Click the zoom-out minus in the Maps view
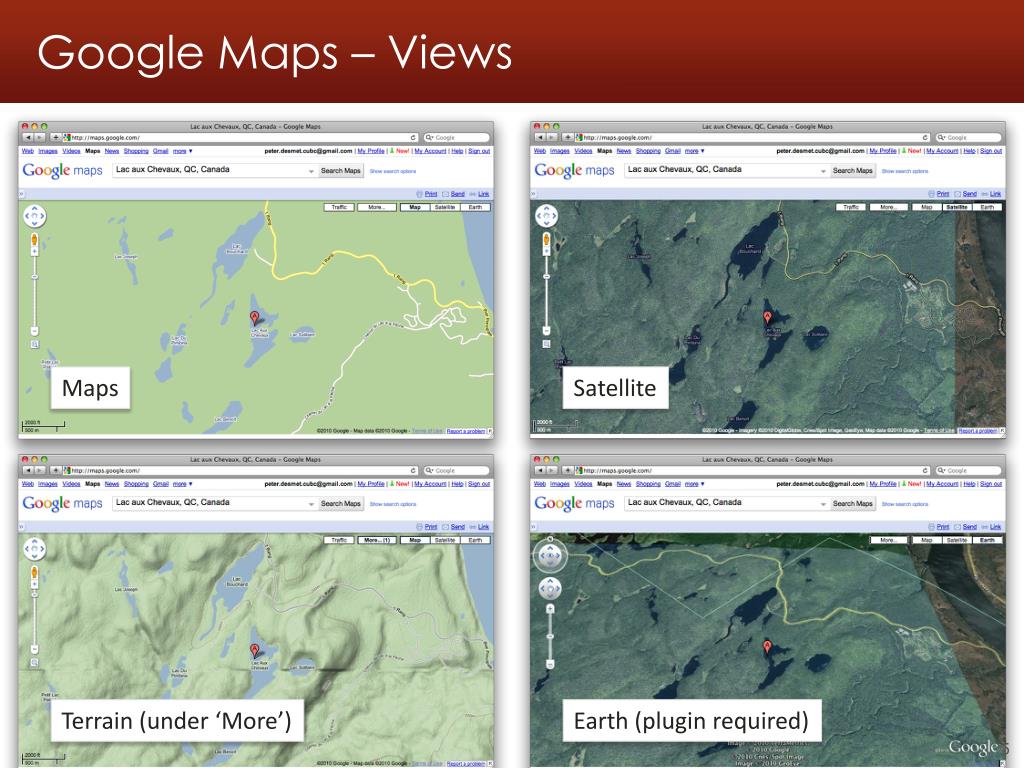 34,331
